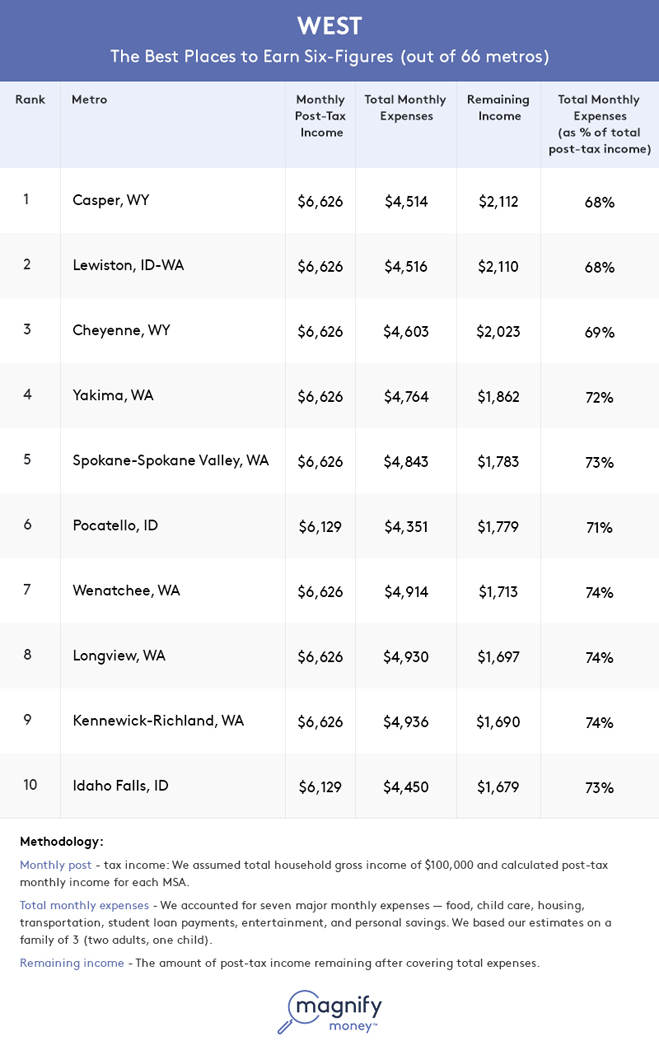
Task: Click the "Monthly post" methodology term
Action: point(56,865)
